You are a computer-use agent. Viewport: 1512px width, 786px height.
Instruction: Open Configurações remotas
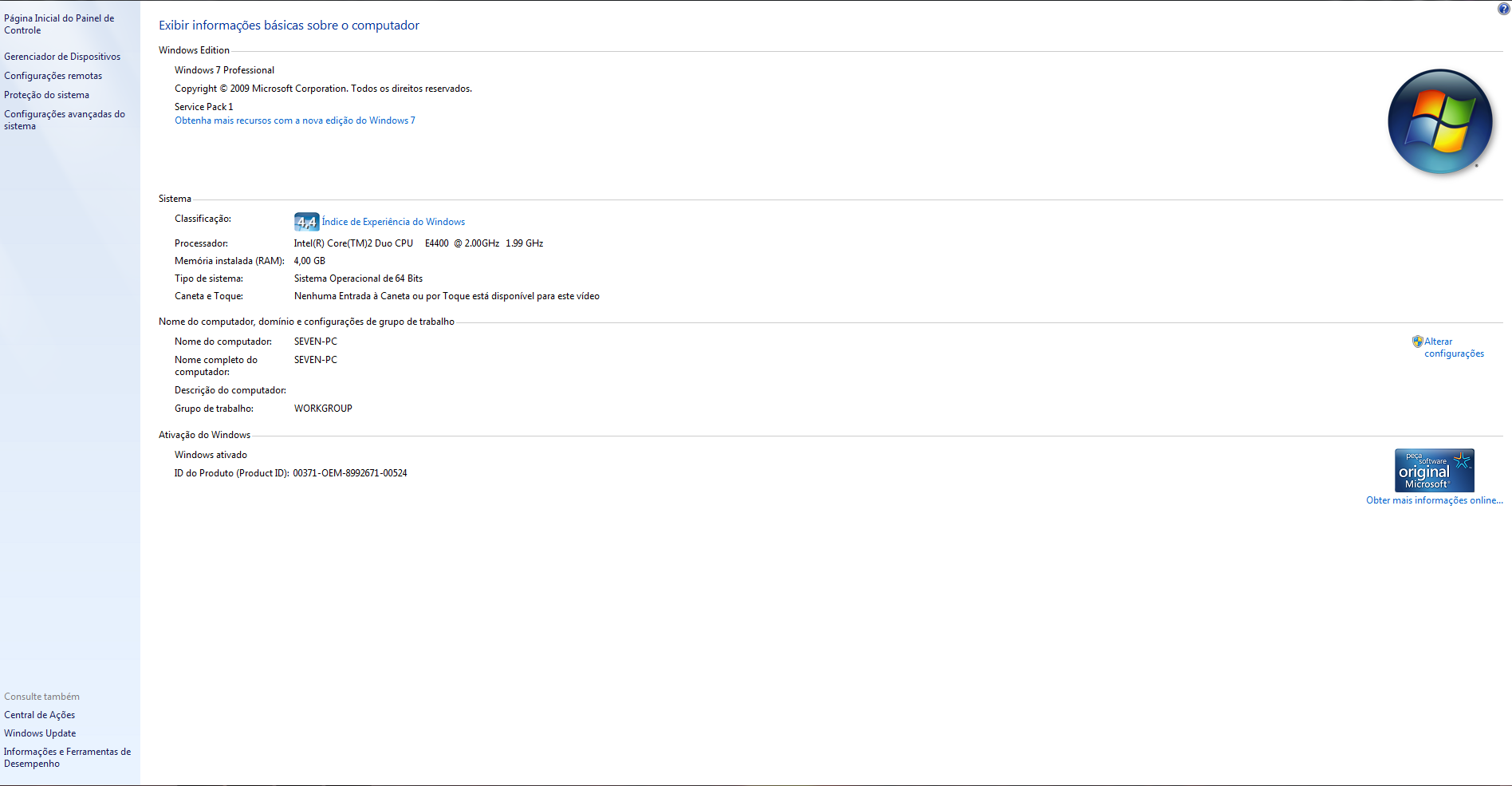pyautogui.click(x=53, y=76)
